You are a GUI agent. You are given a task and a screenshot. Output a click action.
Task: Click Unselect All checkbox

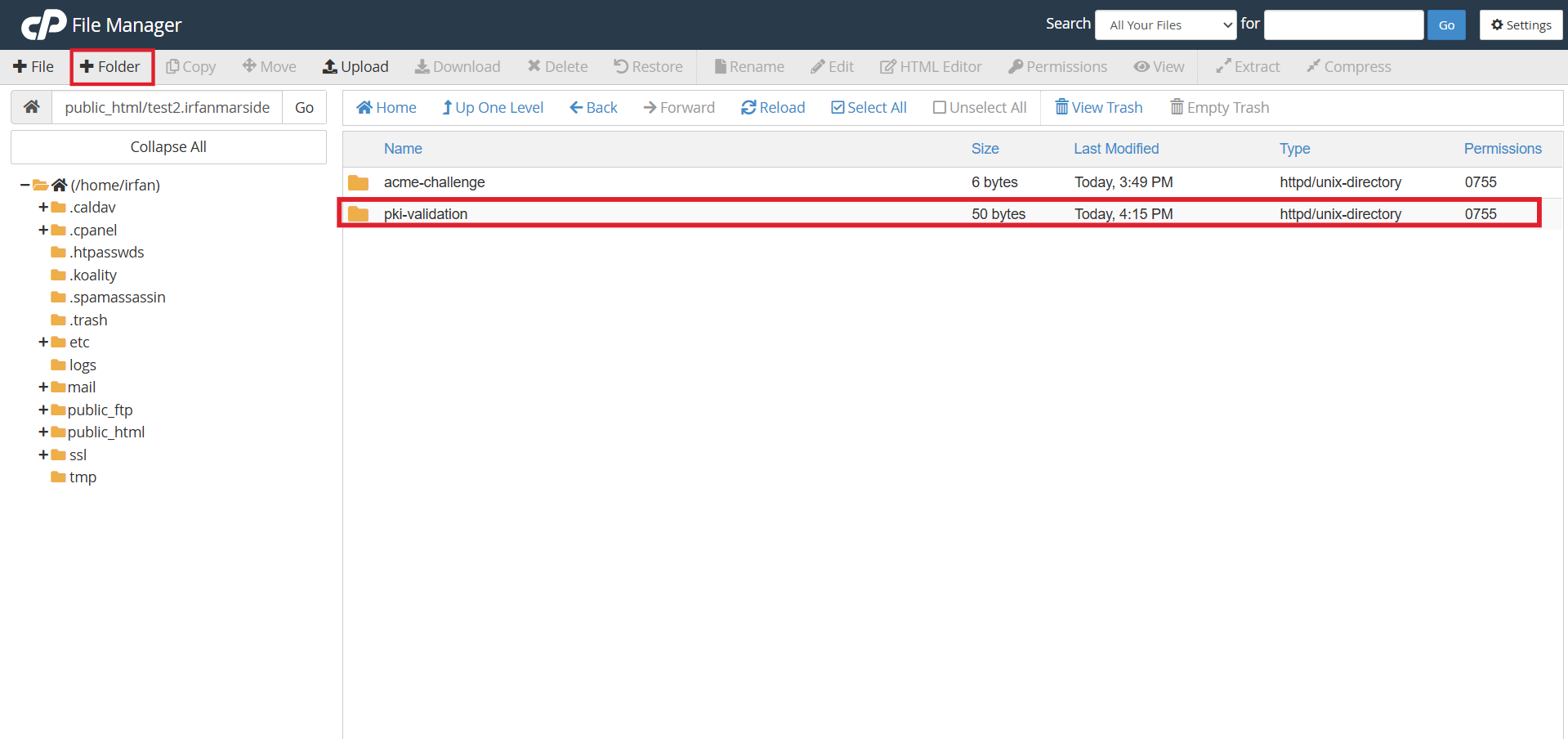[939, 108]
